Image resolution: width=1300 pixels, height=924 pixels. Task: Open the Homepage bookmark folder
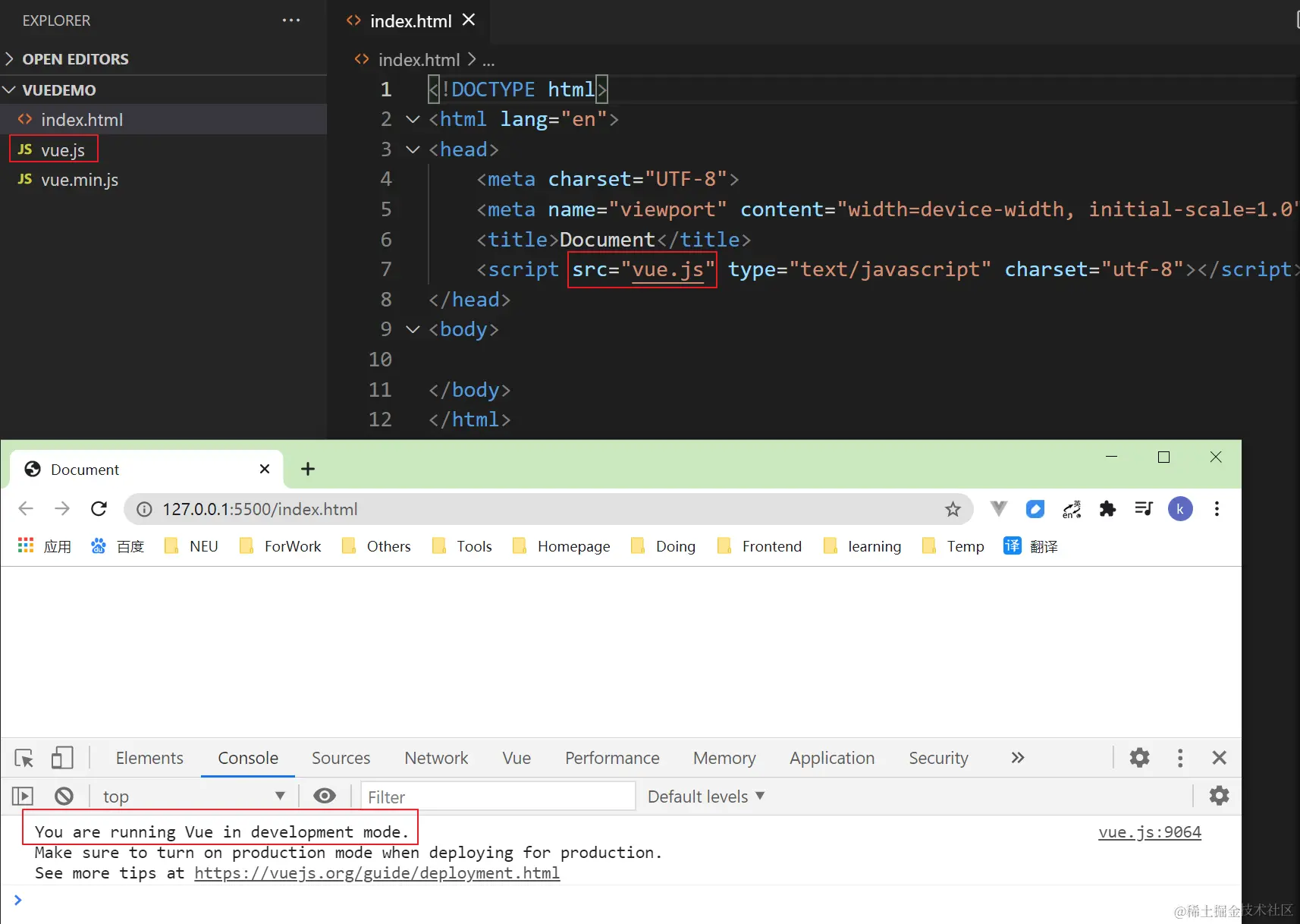[561, 546]
